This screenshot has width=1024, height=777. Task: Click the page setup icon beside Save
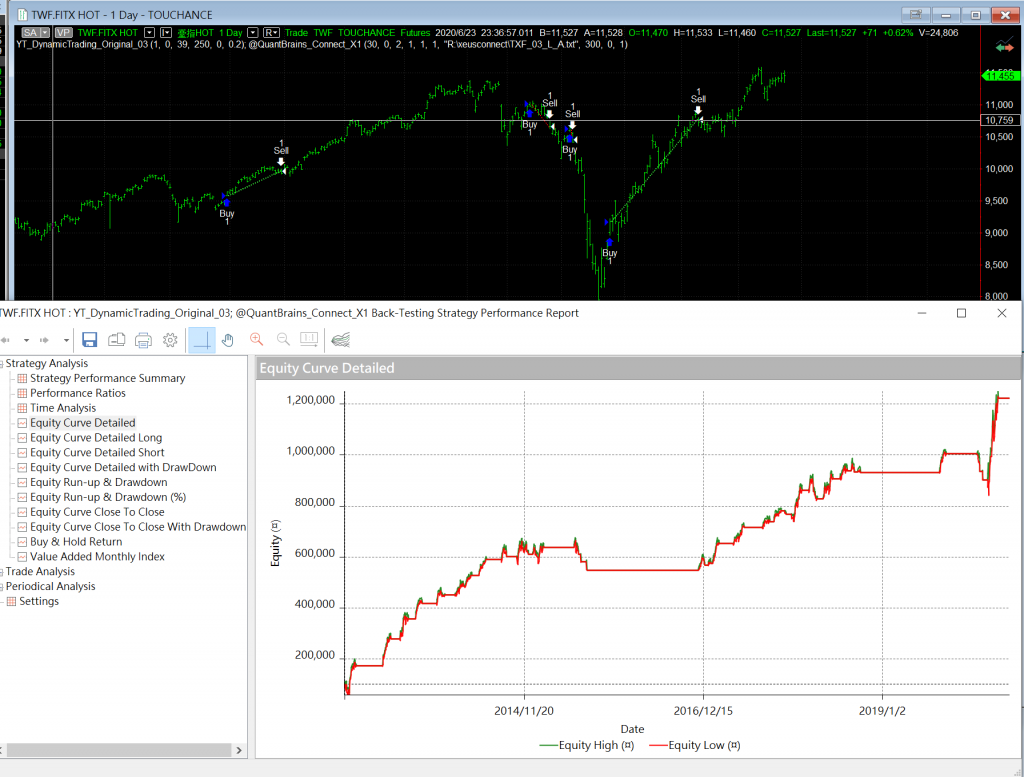(x=116, y=340)
